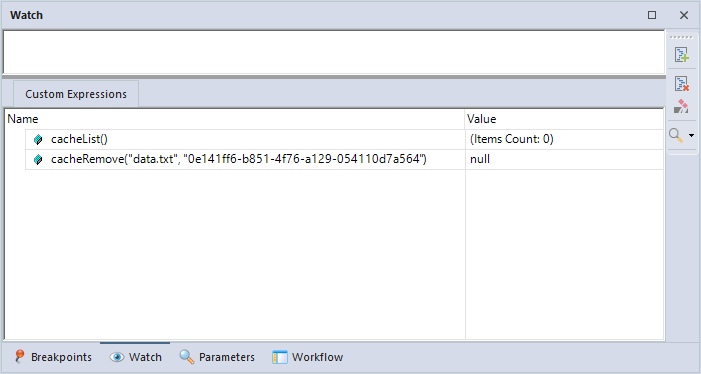Click the Breakpoints pin icon

click(x=19, y=357)
